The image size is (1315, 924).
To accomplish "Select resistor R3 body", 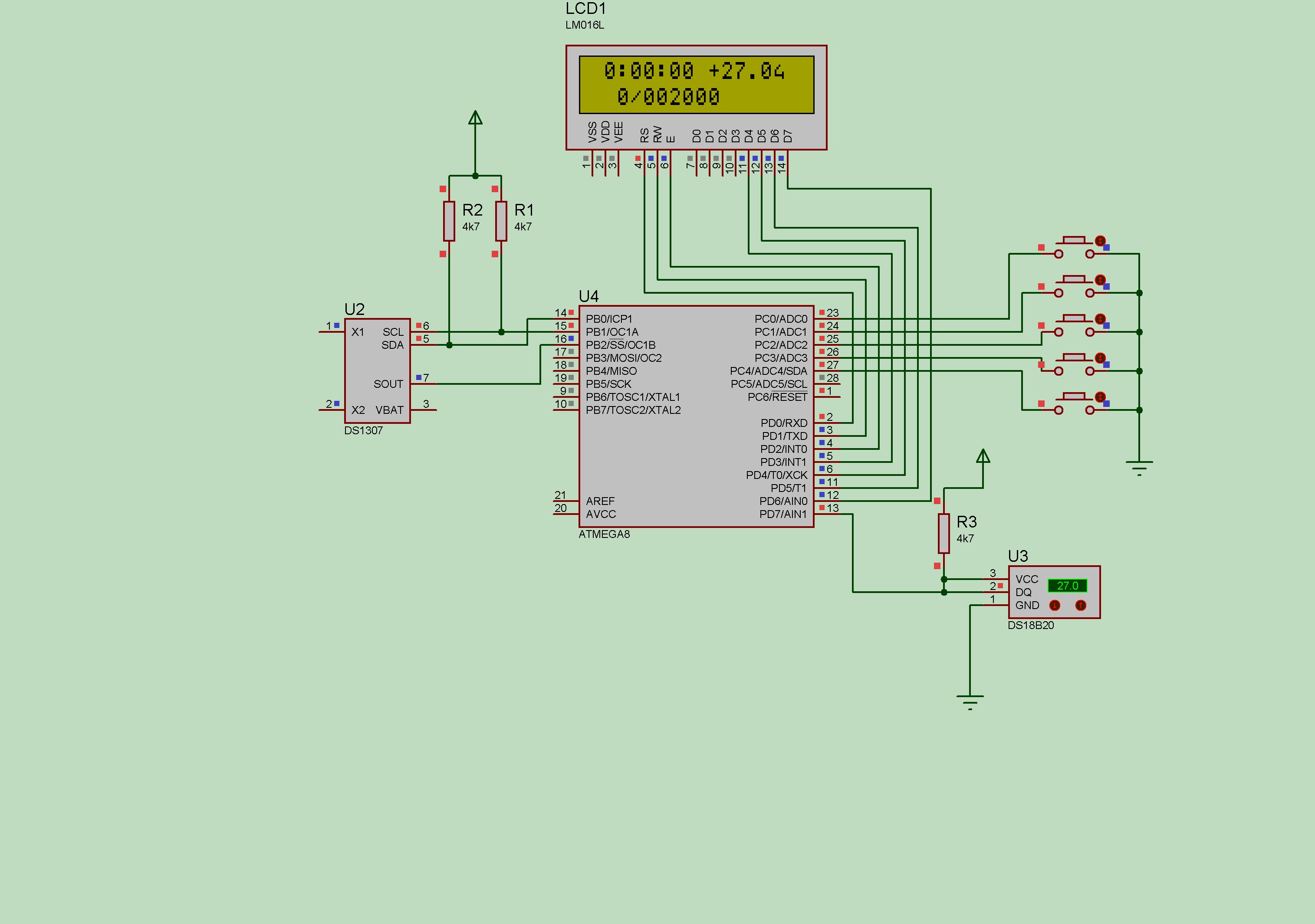I will point(944,533).
